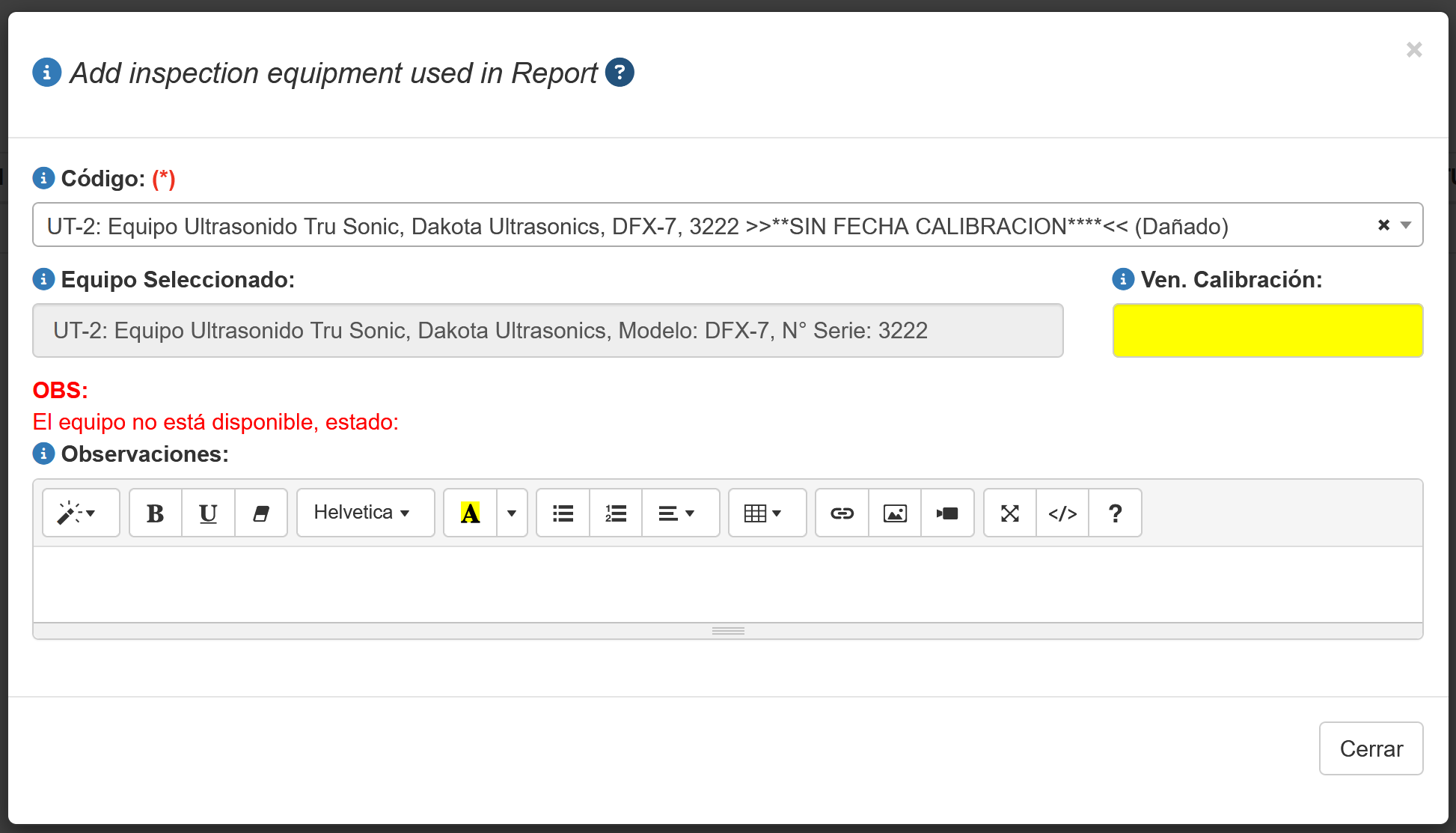1456x833 pixels.
Task: Open the editor help question-mark button
Action: [x=1115, y=513]
